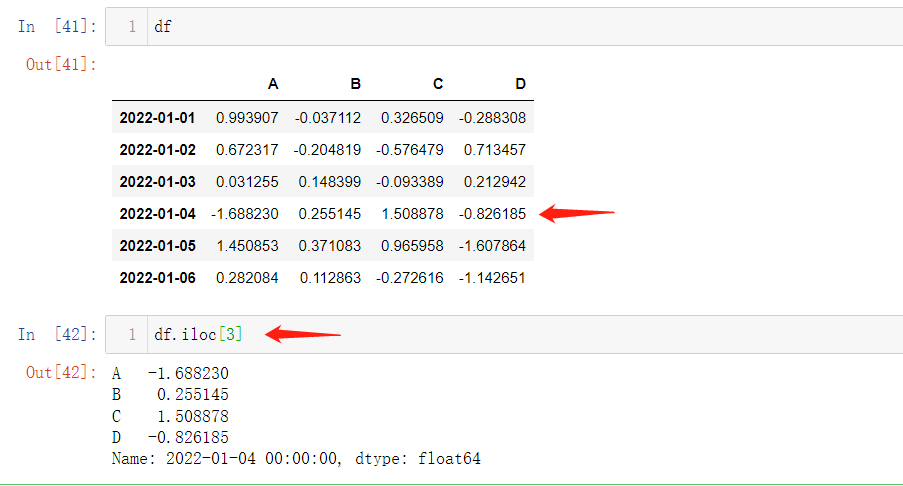Image resolution: width=903 pixels, height=486 pixels.
Task: Click cell value -0.037112
Action: 328,118
